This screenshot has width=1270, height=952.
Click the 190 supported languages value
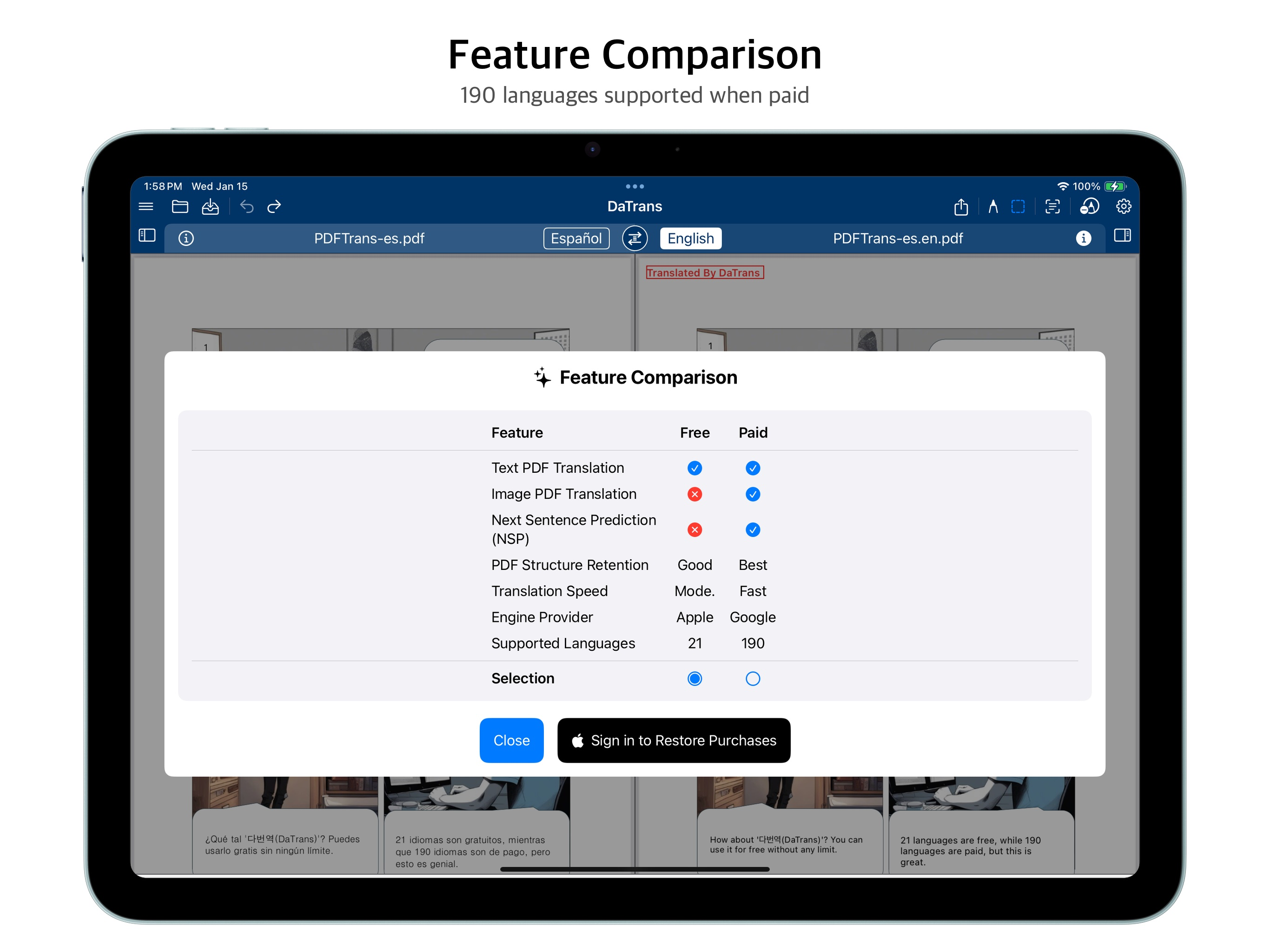pos(752,643)
